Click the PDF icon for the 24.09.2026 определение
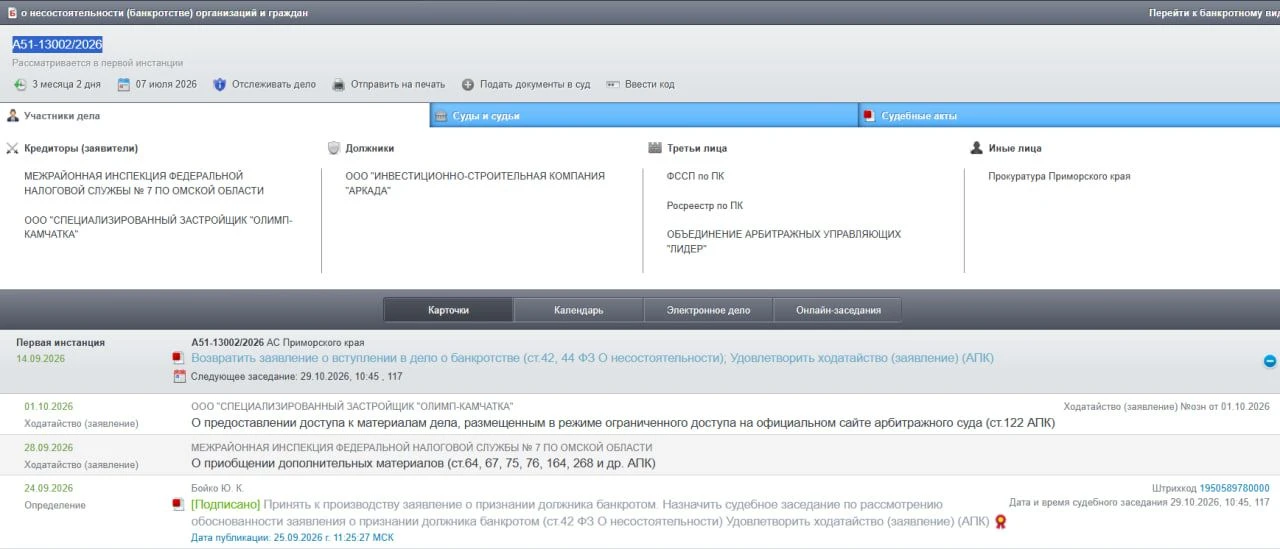The width and height of the screenshot is (1280, 549). [179, 504]
